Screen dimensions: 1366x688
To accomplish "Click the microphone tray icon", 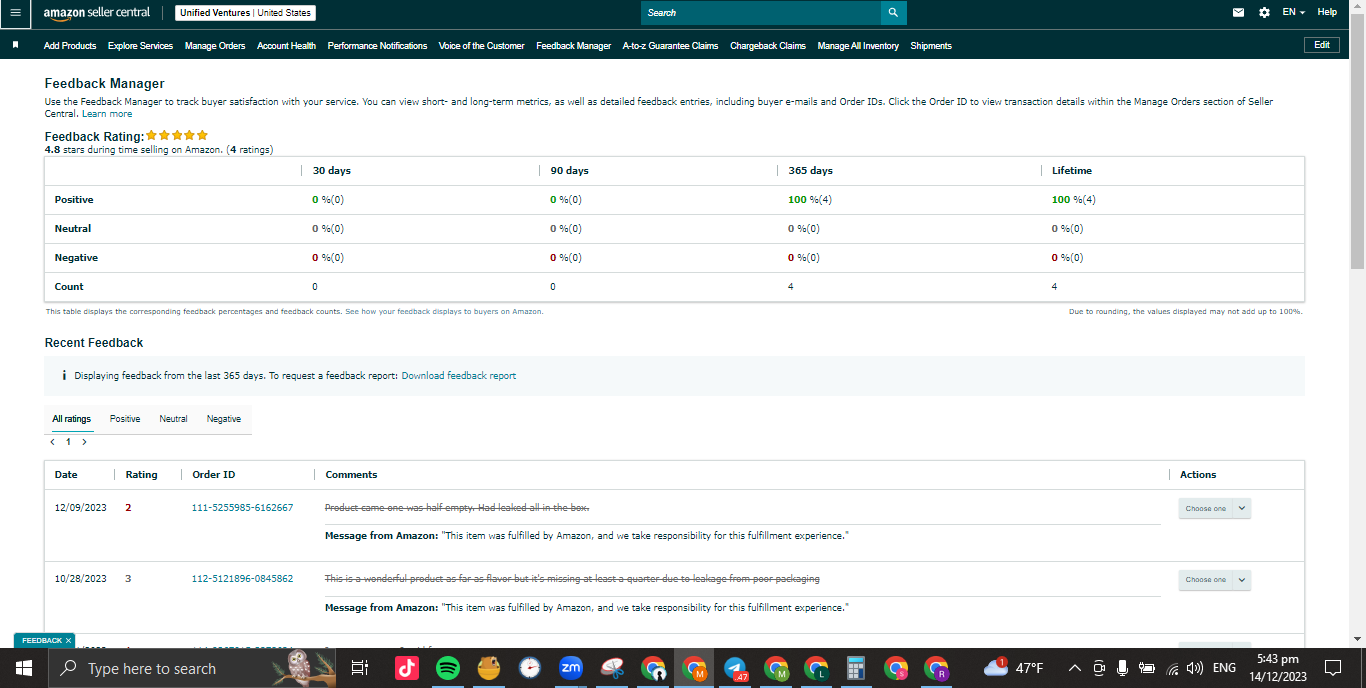I will pyautogui.click(x=1123, y=668).
